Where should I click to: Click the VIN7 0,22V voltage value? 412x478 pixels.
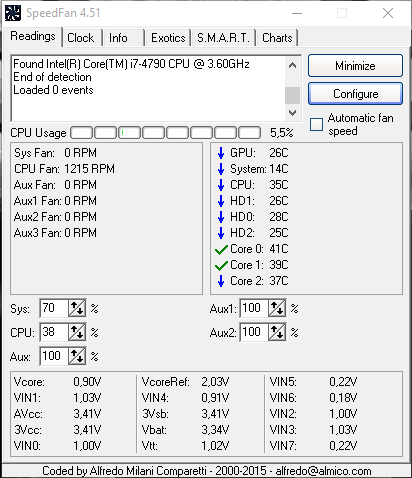click(x=343, y=446)
